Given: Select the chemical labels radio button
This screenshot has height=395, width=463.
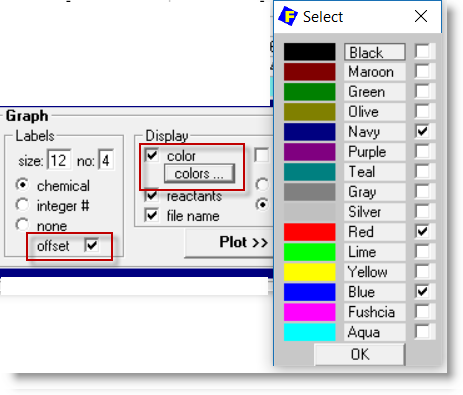Looking at the screenshot, I should (x=22, y=185).
